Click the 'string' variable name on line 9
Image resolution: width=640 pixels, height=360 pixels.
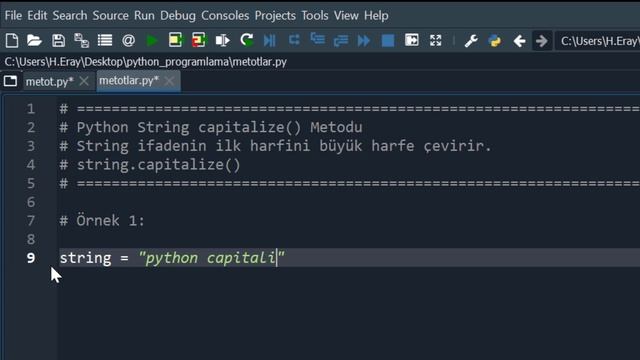click(x=85, y=258)
